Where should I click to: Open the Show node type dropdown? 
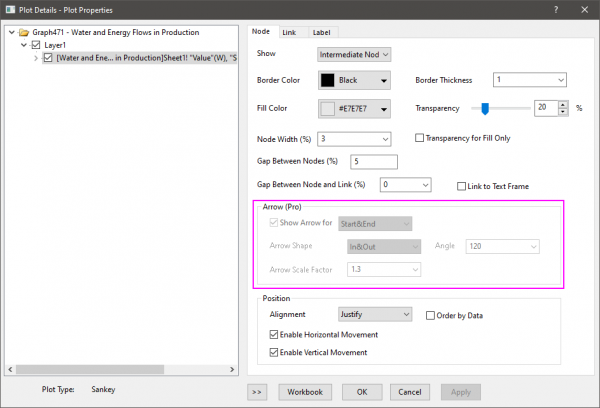[x=354, y=54]
